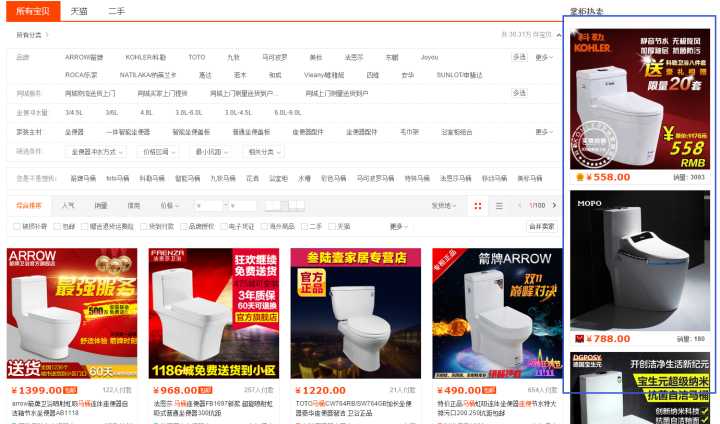
Task: Click the 合并卖家 button
Action: (541, 226)
